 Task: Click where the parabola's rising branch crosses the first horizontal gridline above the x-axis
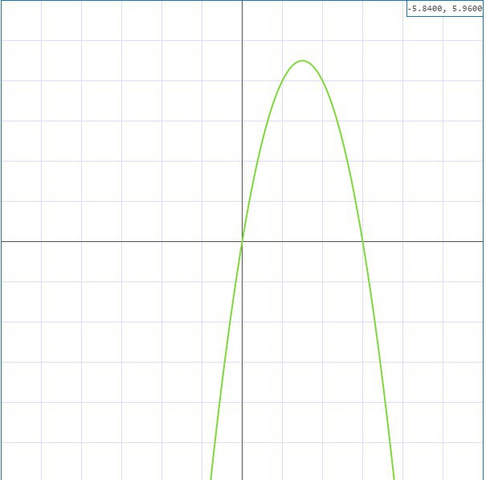click(x=249, y=201)
